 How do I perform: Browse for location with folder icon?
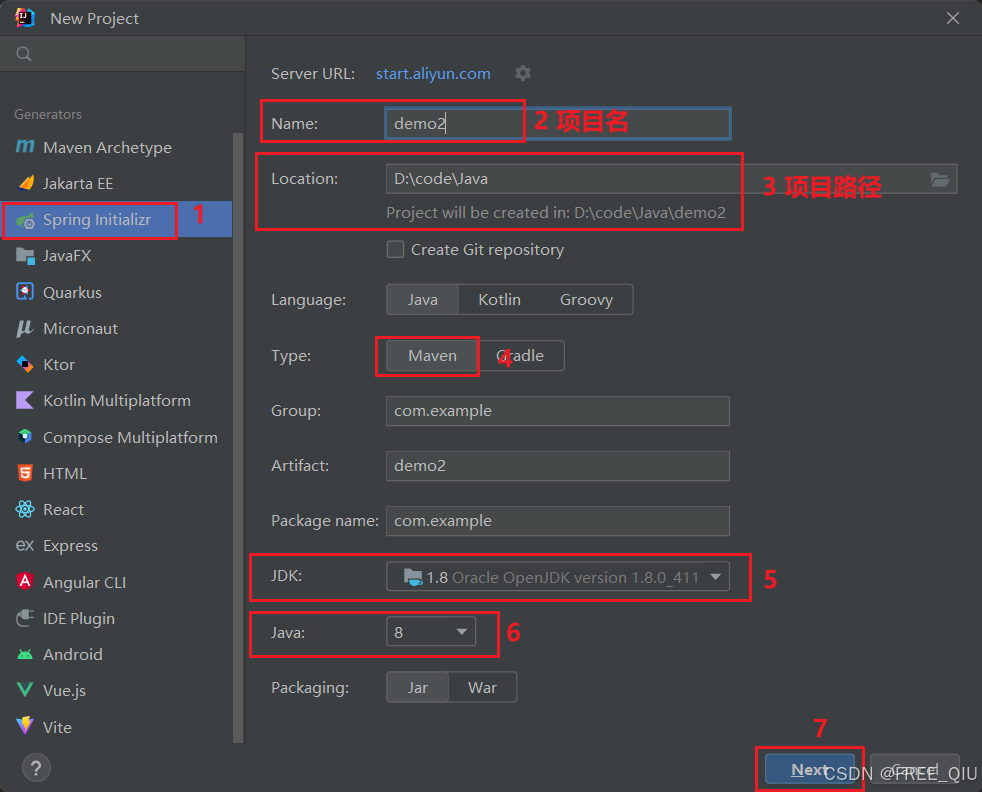(x=939, y=180)
